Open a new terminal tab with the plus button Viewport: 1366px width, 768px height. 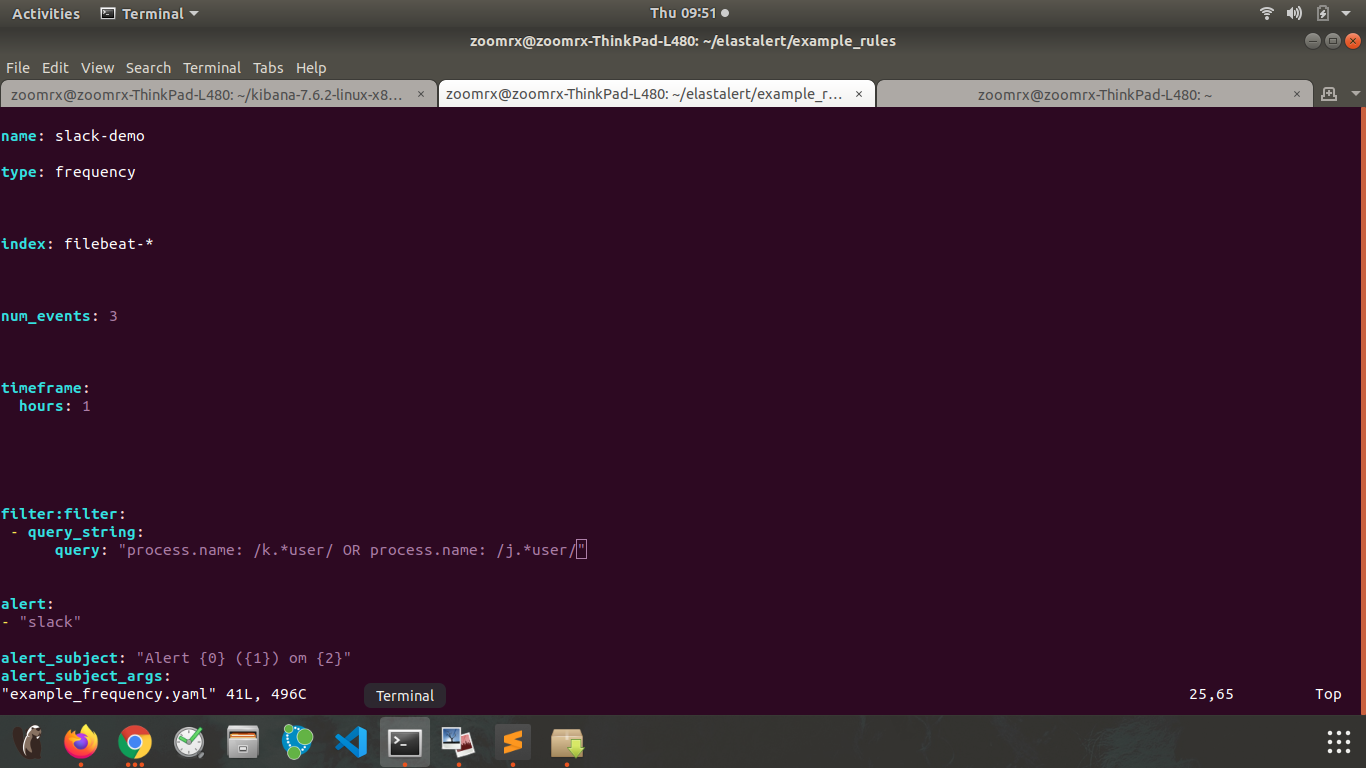tap(1330, 93)
